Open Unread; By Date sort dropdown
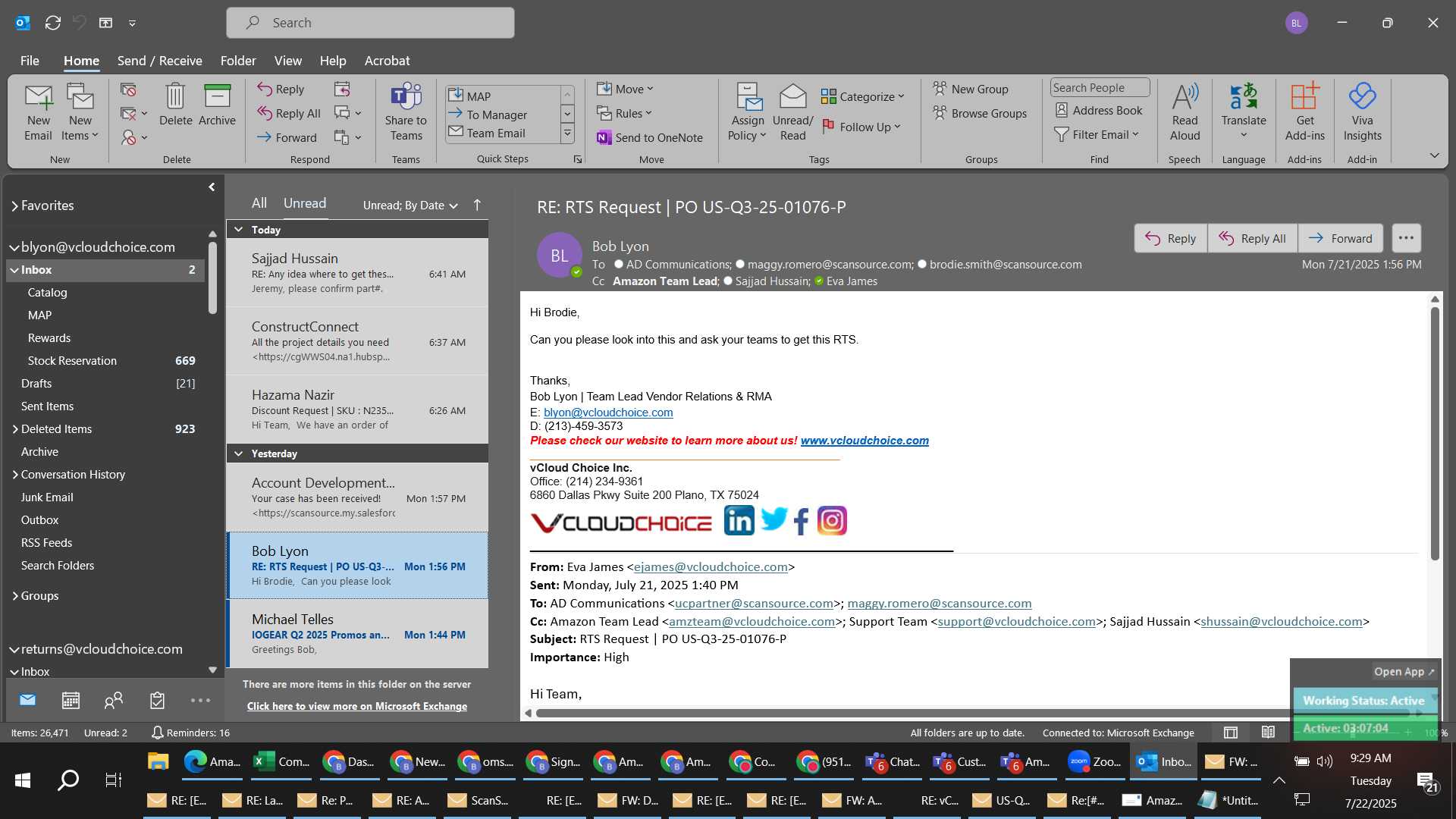This screenshot has height=819, width=1456. 410,205
